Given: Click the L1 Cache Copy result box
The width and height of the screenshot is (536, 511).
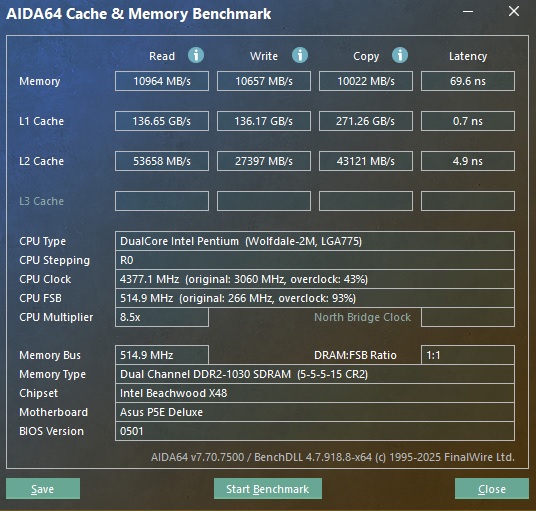Looking at the screenshot, I should coord(366,121).
